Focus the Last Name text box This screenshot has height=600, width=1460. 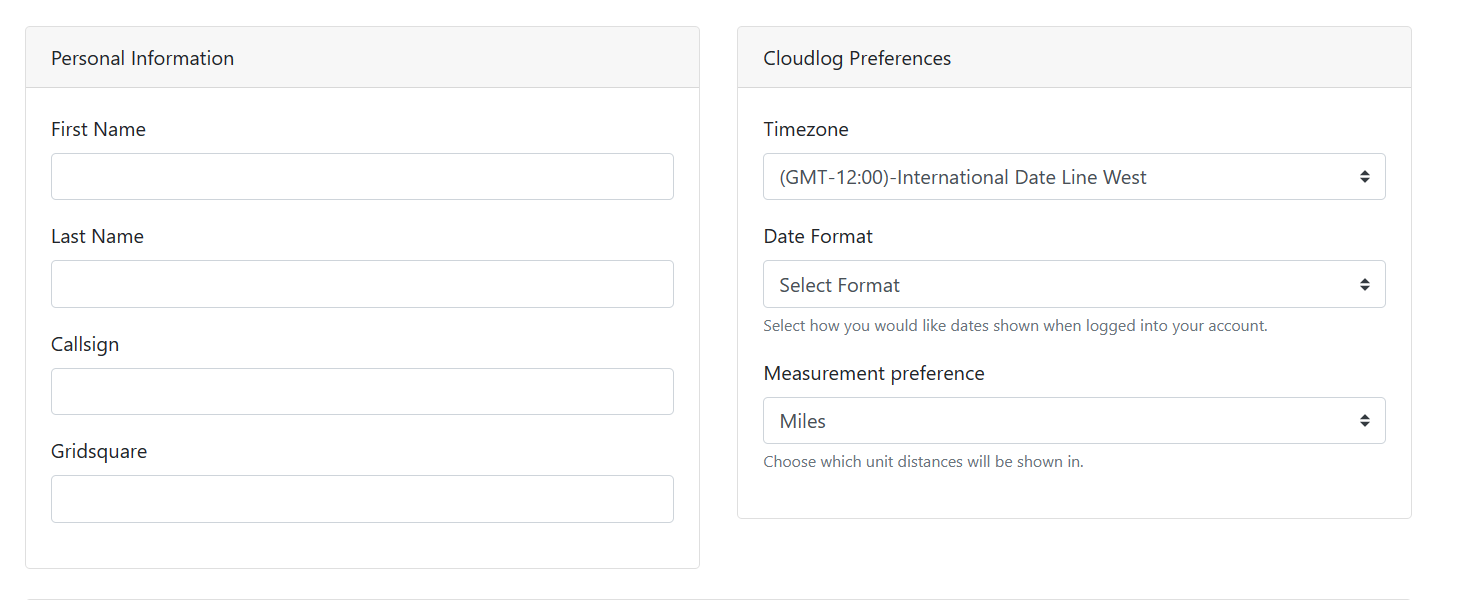coord(362,284)
